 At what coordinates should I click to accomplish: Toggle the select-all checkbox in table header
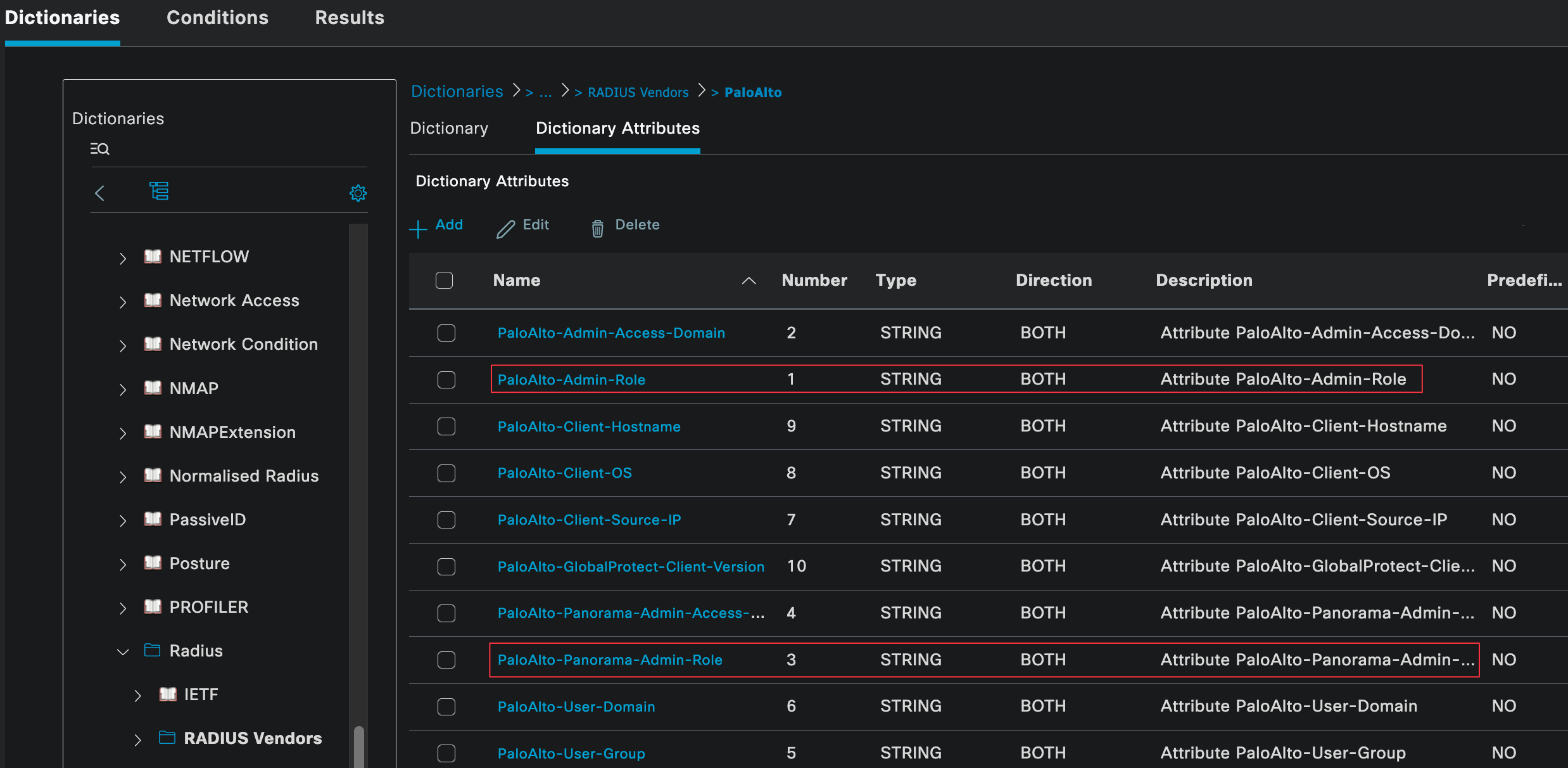pos(445,280)
